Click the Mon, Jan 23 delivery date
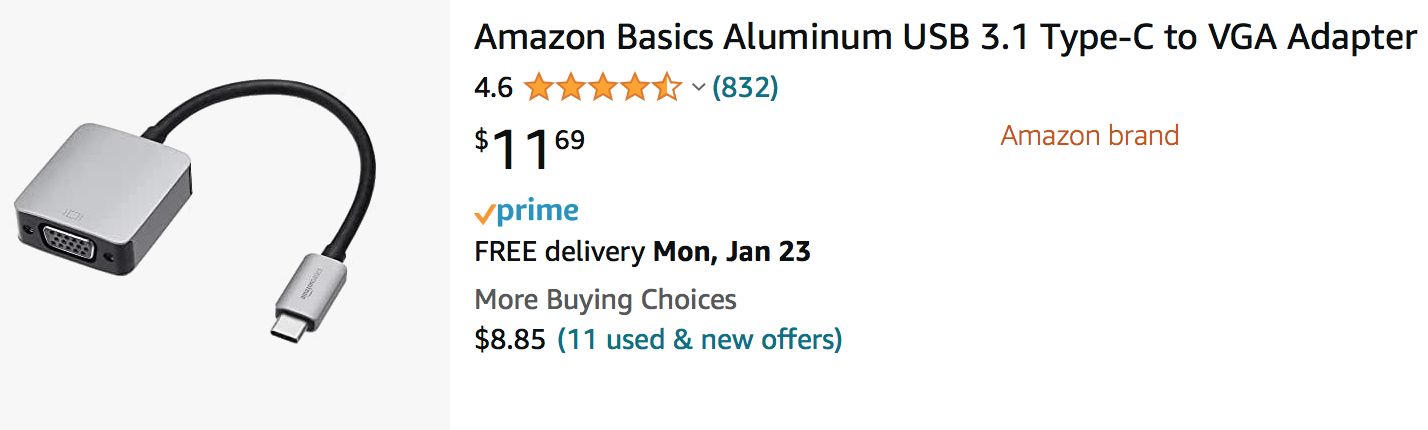The image size is (1428, 430). pos(732,252)
